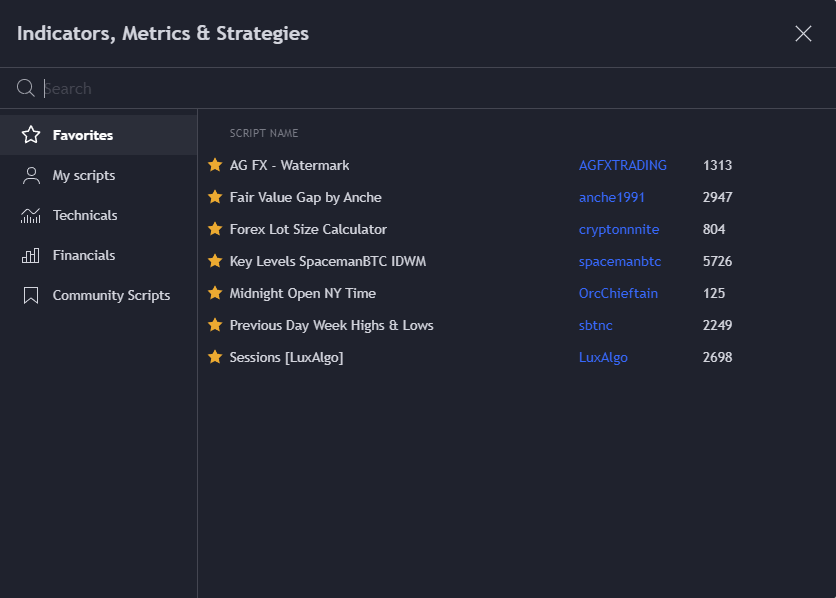
Task: Switch to the Community Scripts section
Action: (111, 295)
